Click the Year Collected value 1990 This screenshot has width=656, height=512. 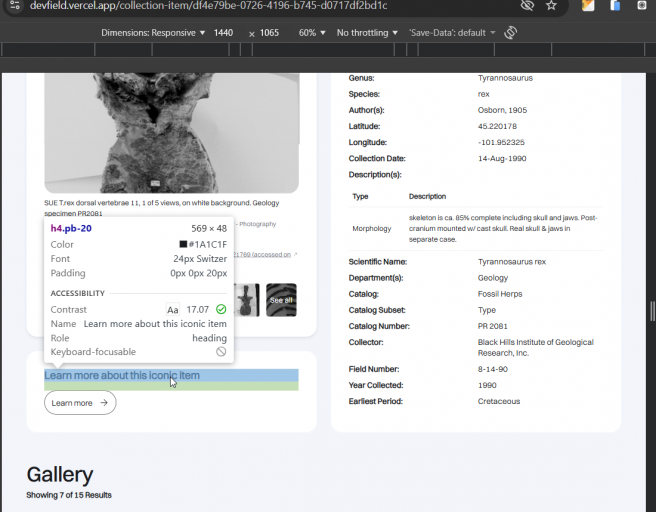pos(487,385)
